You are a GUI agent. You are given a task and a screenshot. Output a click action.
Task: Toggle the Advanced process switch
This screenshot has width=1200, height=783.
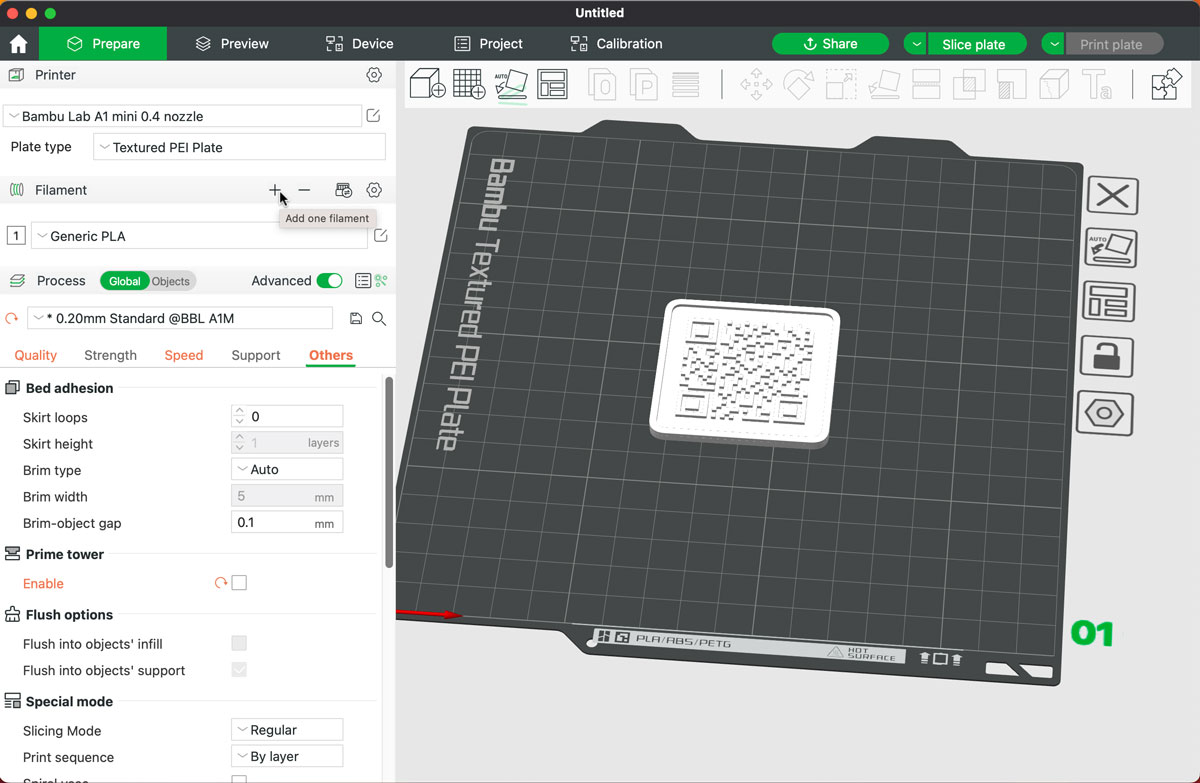[x=330, y=281]
